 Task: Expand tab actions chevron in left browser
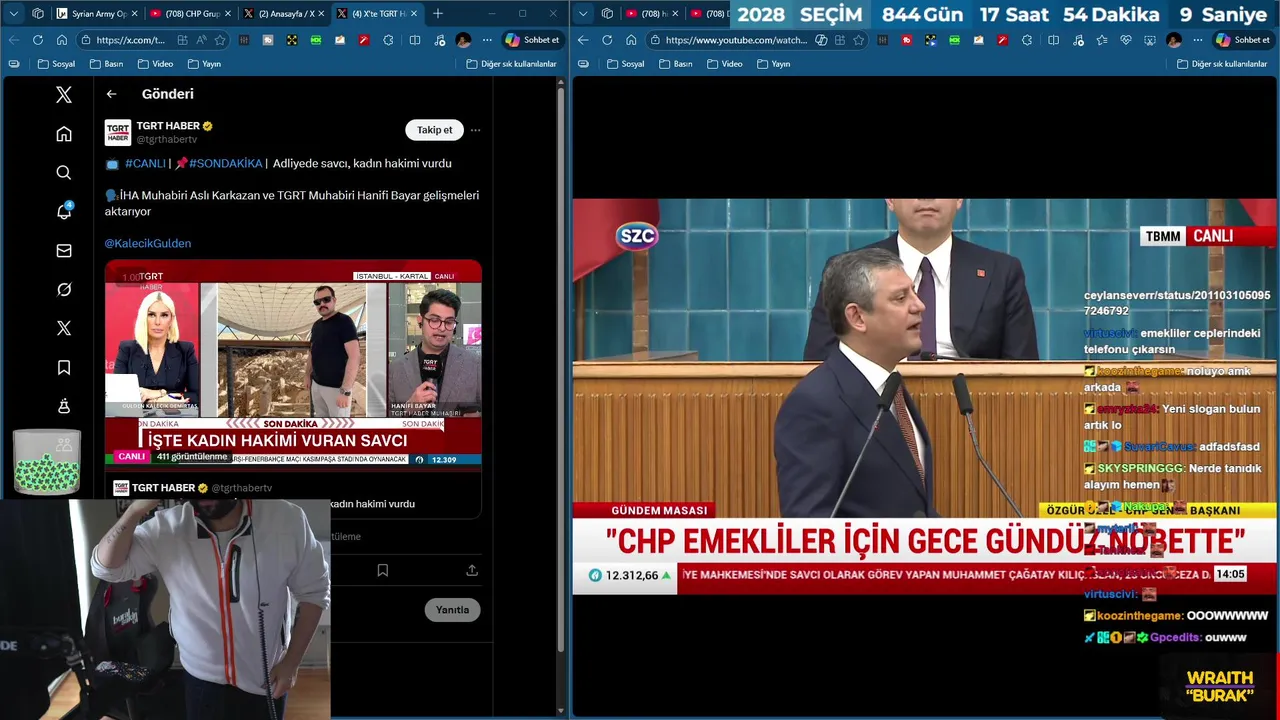pyautogui.click(x=14, y=14)
